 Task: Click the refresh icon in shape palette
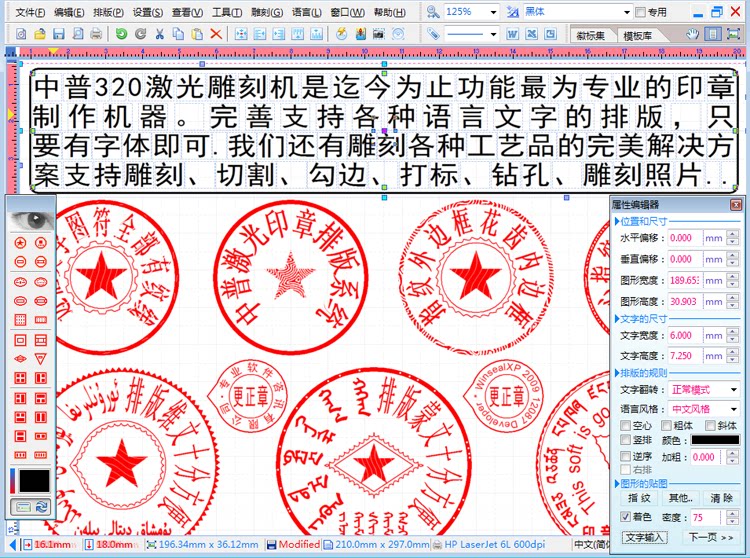(42, 506)
